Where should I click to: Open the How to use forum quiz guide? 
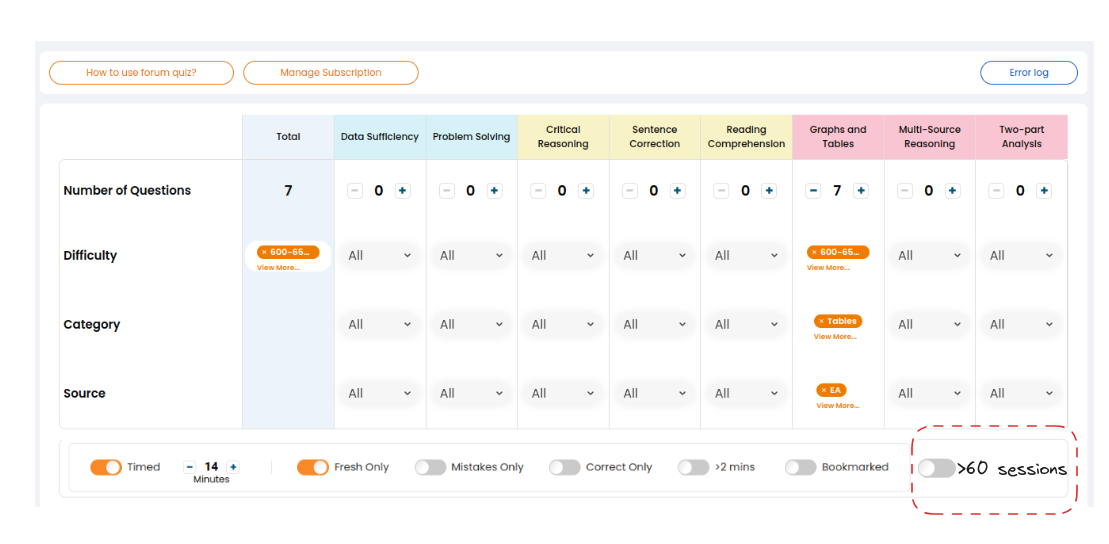pyautogui.click(x=141, y=73)
